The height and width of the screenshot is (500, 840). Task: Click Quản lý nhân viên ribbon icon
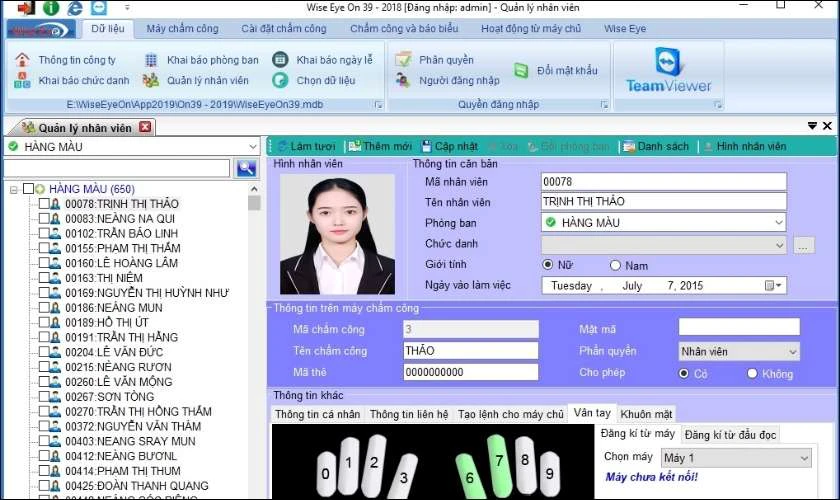point(151,81)
